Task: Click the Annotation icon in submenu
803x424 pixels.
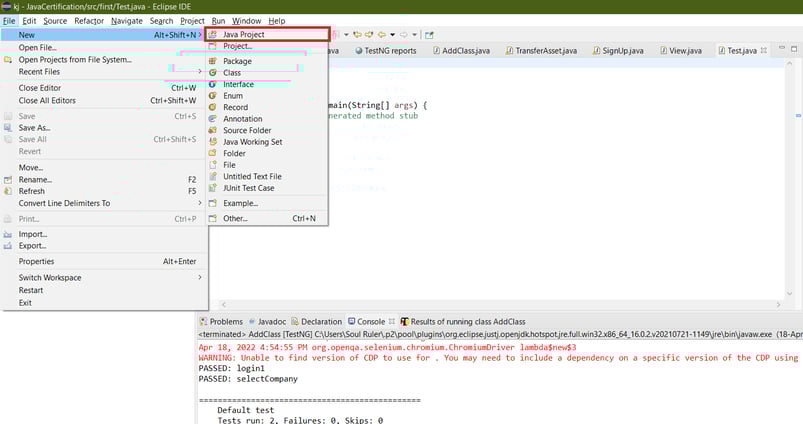Action: point(213,118)
